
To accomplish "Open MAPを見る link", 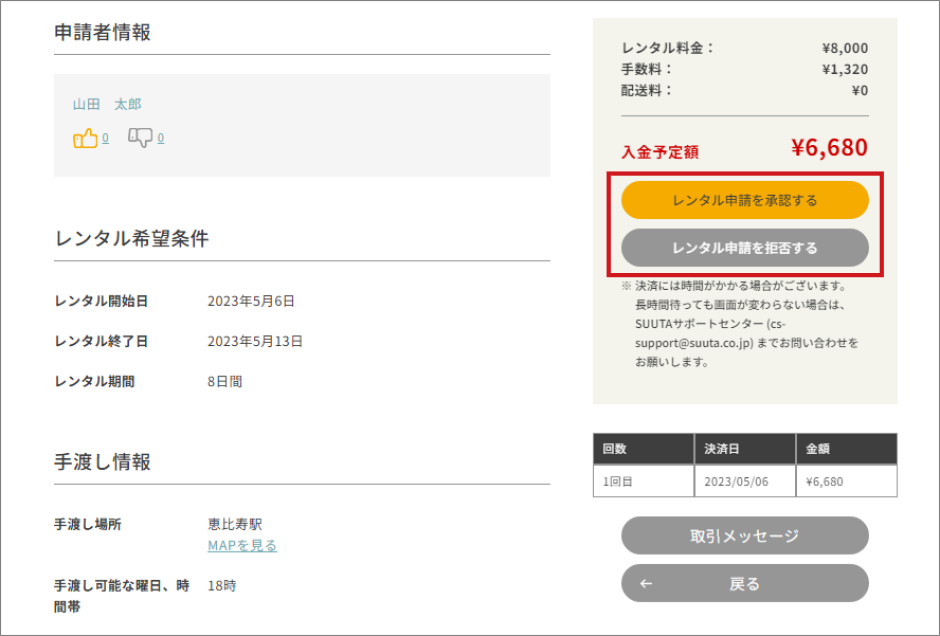I will (x=242, y=545).
